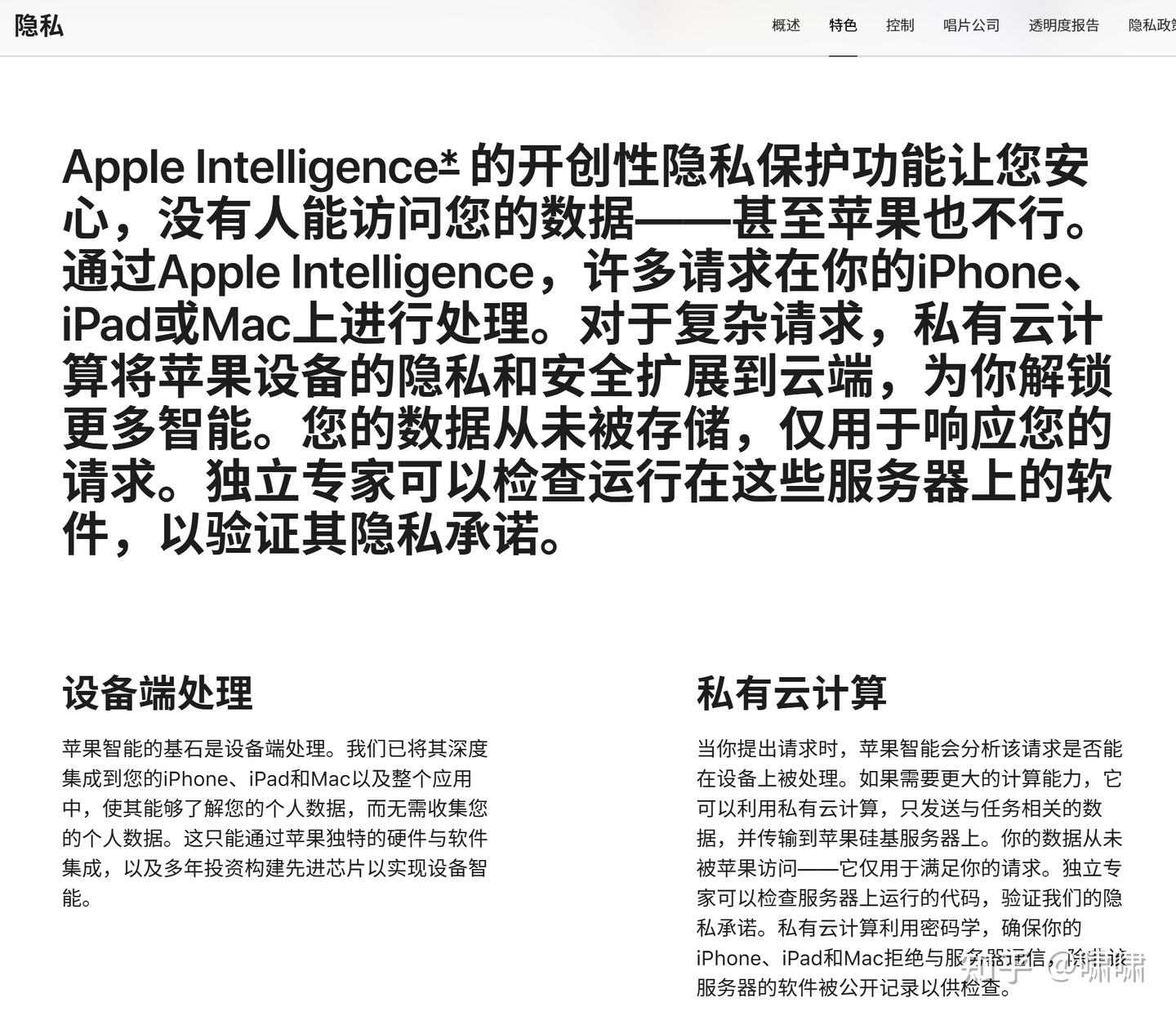The image size is (1176, 1016).
Task: Click the last line 服务器的软件被公开记录以供检查
Action: [x=855, y=987]
